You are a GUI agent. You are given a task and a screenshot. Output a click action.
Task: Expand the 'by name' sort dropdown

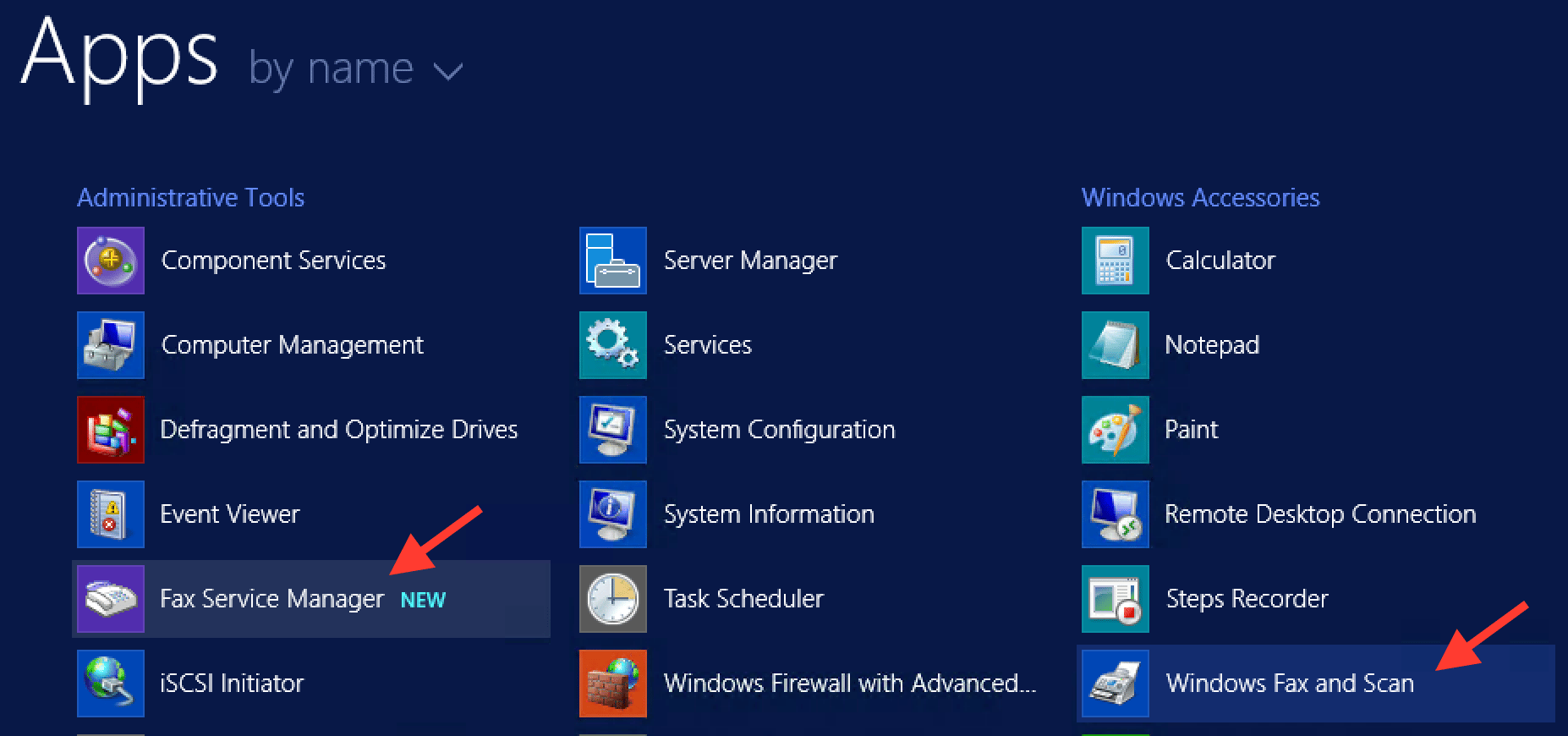tap(356, 69)
